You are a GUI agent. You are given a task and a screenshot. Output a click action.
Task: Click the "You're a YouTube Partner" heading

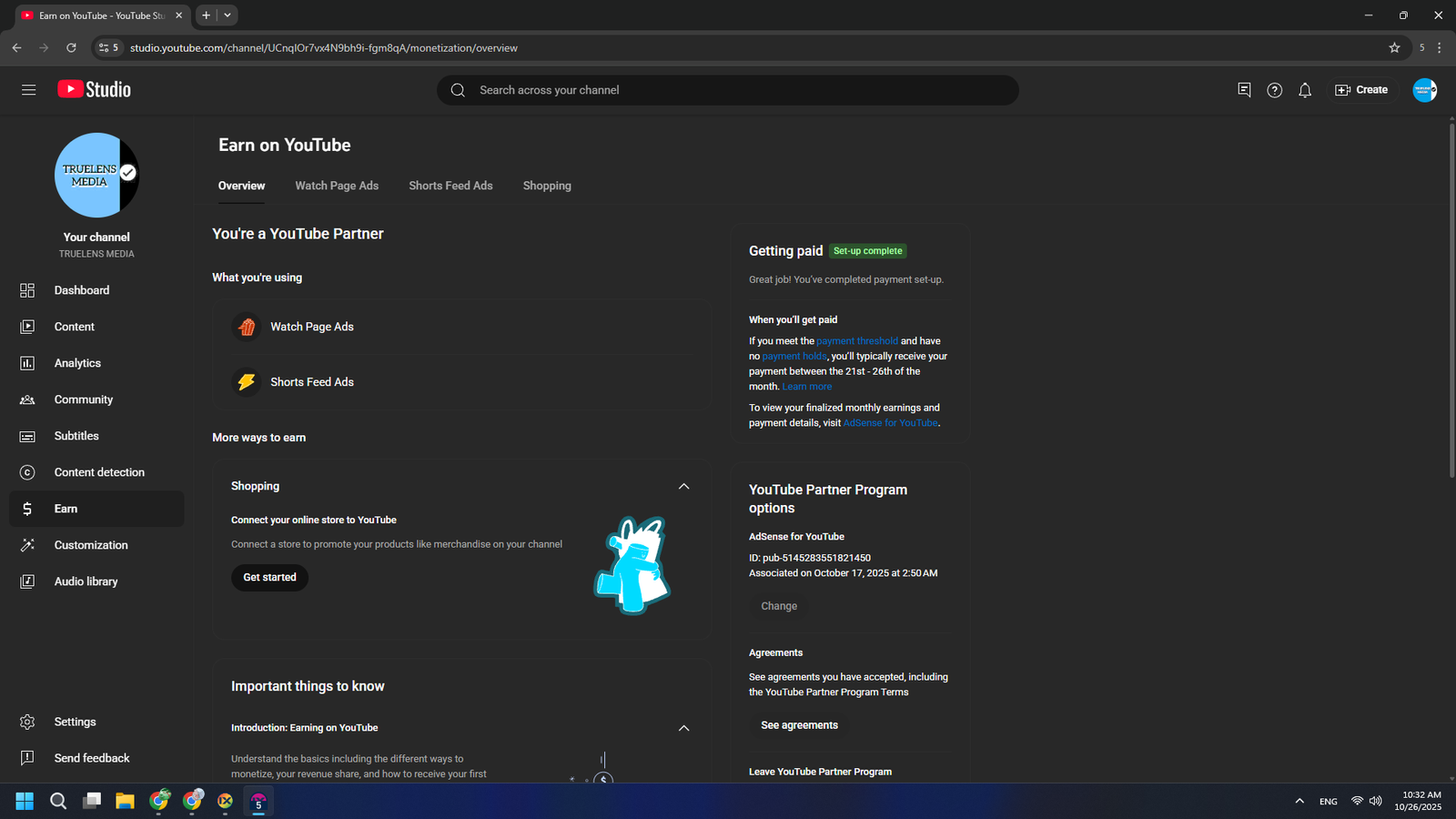point(298,234)
